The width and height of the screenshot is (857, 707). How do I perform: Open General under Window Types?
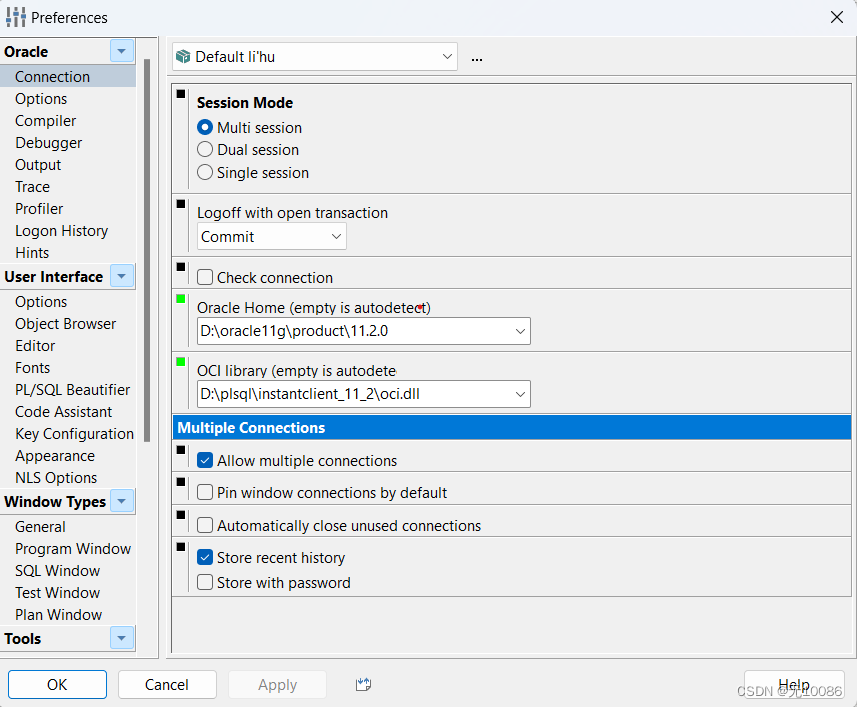pyautogui.click(x=40, y=527)
